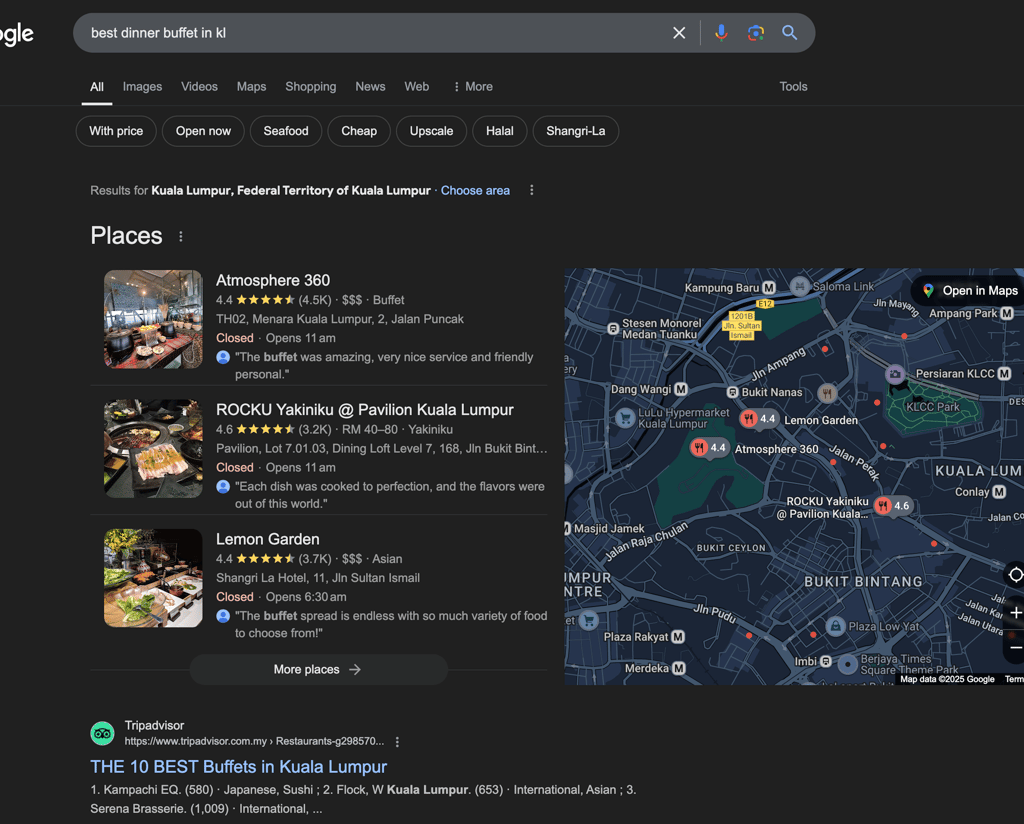Image resolution: width=1024 pixels, height=824 pixels.
Task: Clear the search box text
Action: 679,33
